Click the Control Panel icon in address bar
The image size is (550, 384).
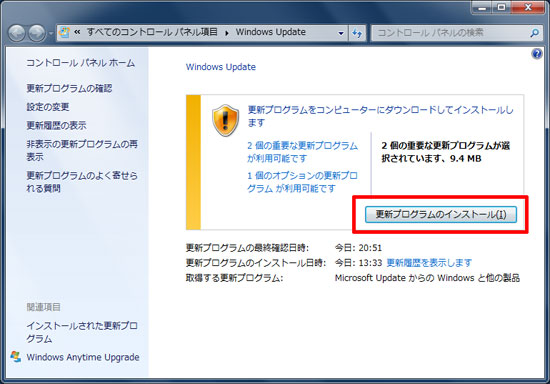64,32
